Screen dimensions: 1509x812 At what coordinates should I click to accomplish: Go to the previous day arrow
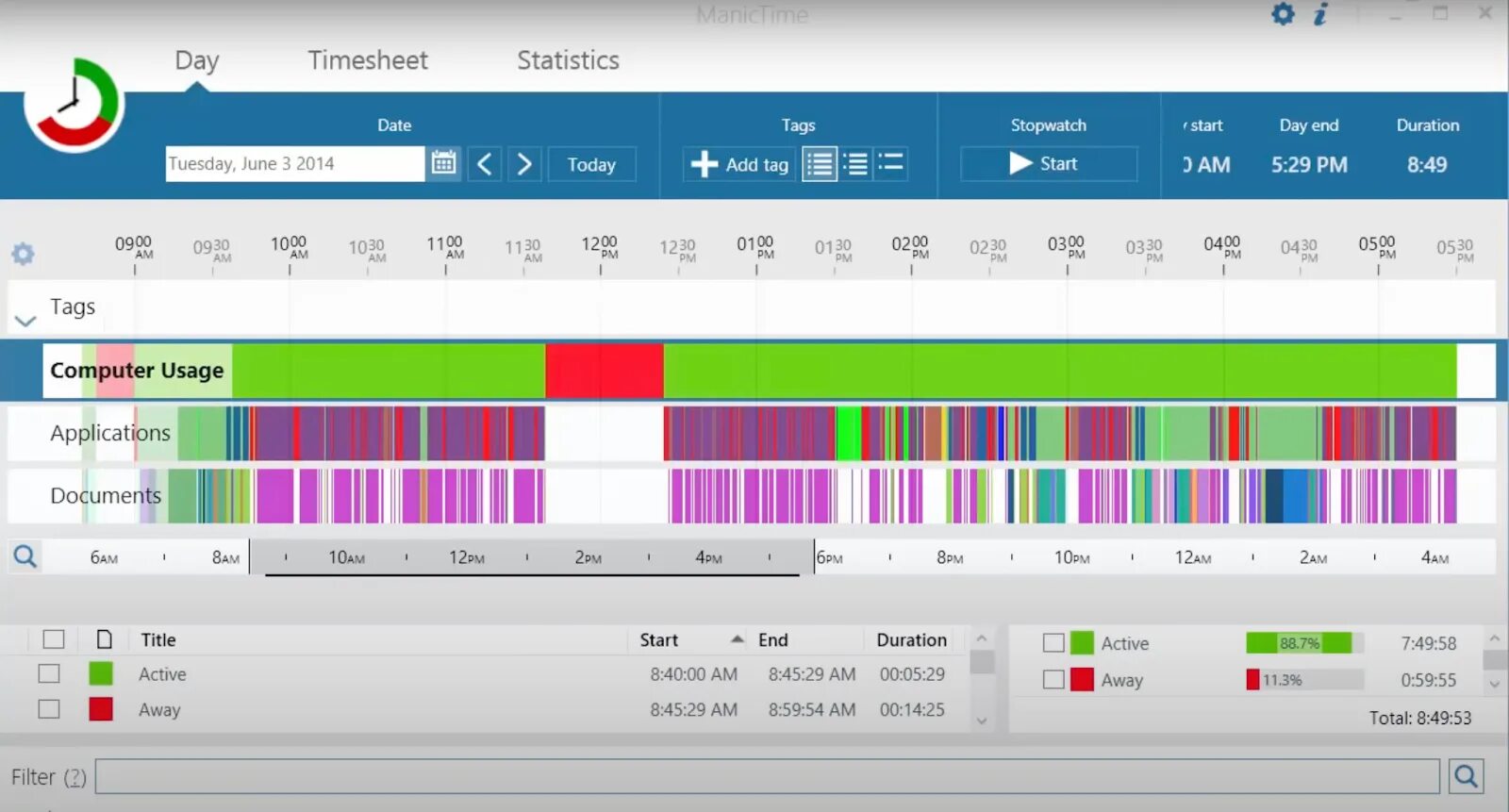484,164
